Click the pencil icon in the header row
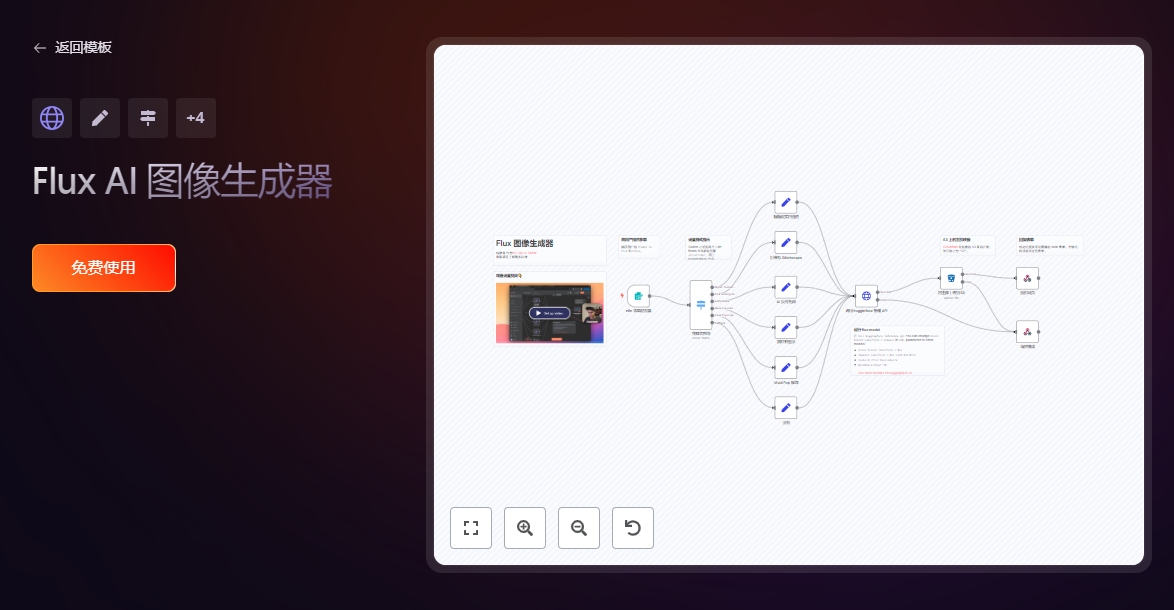 point(100,118)
